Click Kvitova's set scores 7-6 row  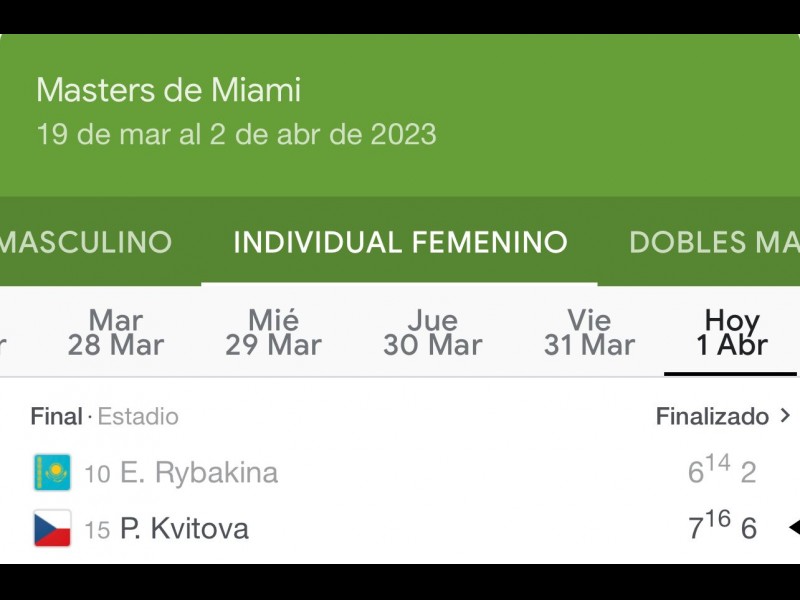click(721, 527)
